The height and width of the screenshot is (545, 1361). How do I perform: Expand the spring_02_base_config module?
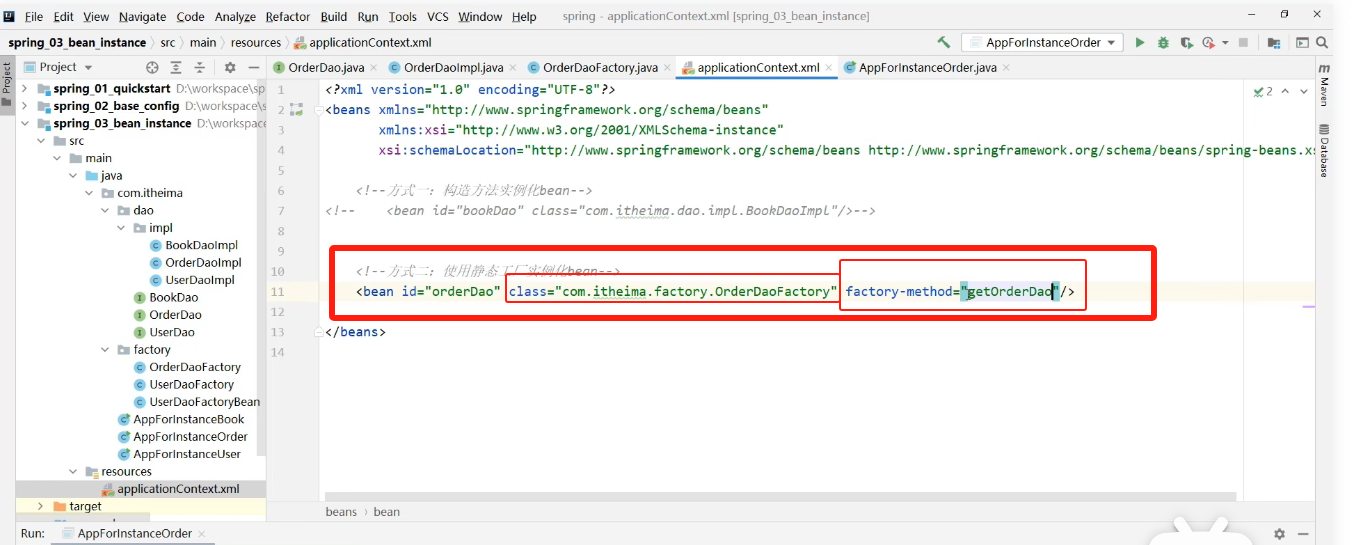coord(27,106)
